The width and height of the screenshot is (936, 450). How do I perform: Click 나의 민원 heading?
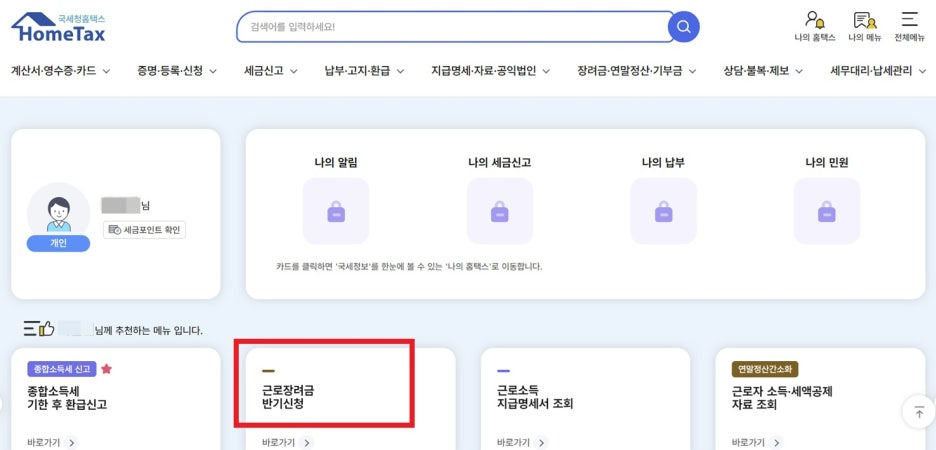tap(827, 162)
